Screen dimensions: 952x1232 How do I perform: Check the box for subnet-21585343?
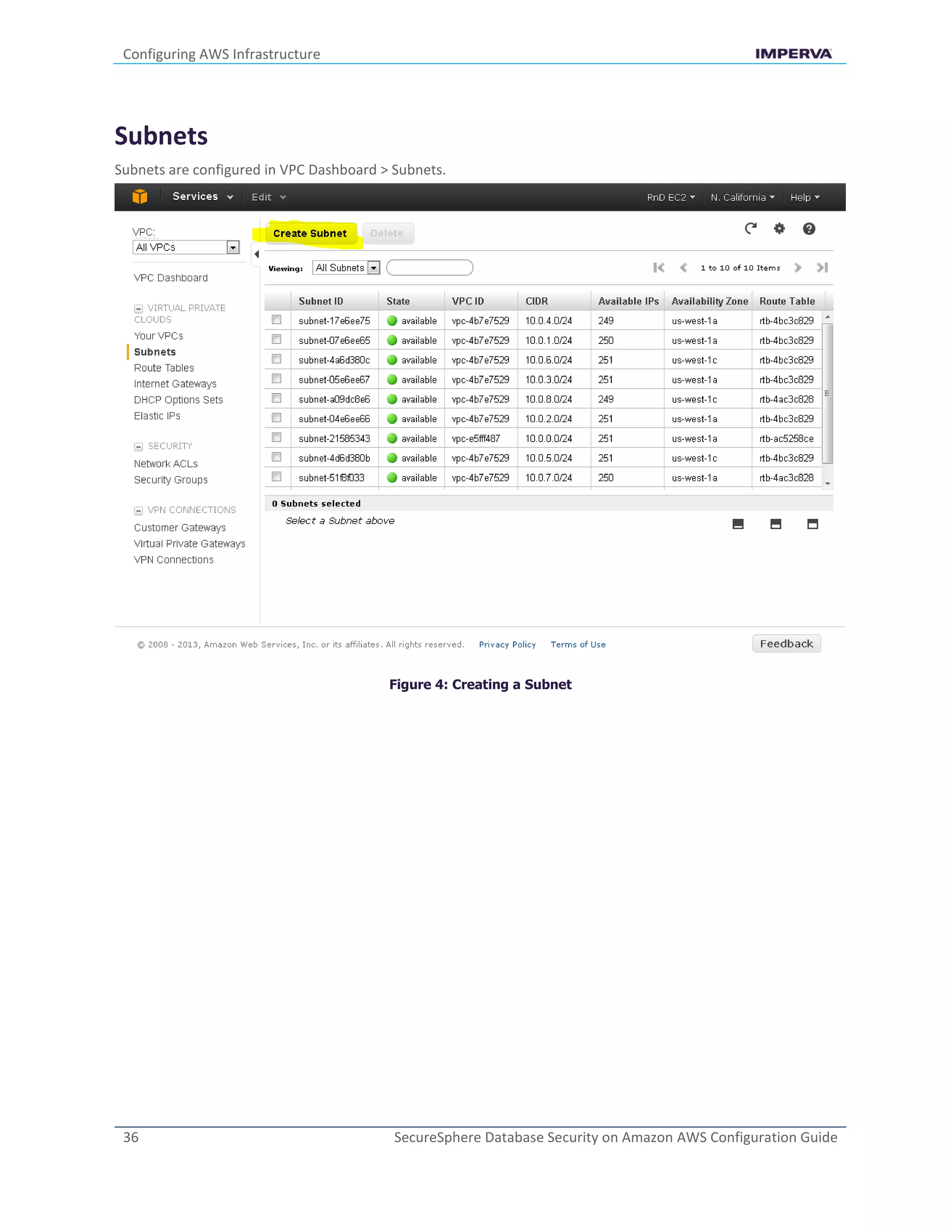tap(277, 437)
